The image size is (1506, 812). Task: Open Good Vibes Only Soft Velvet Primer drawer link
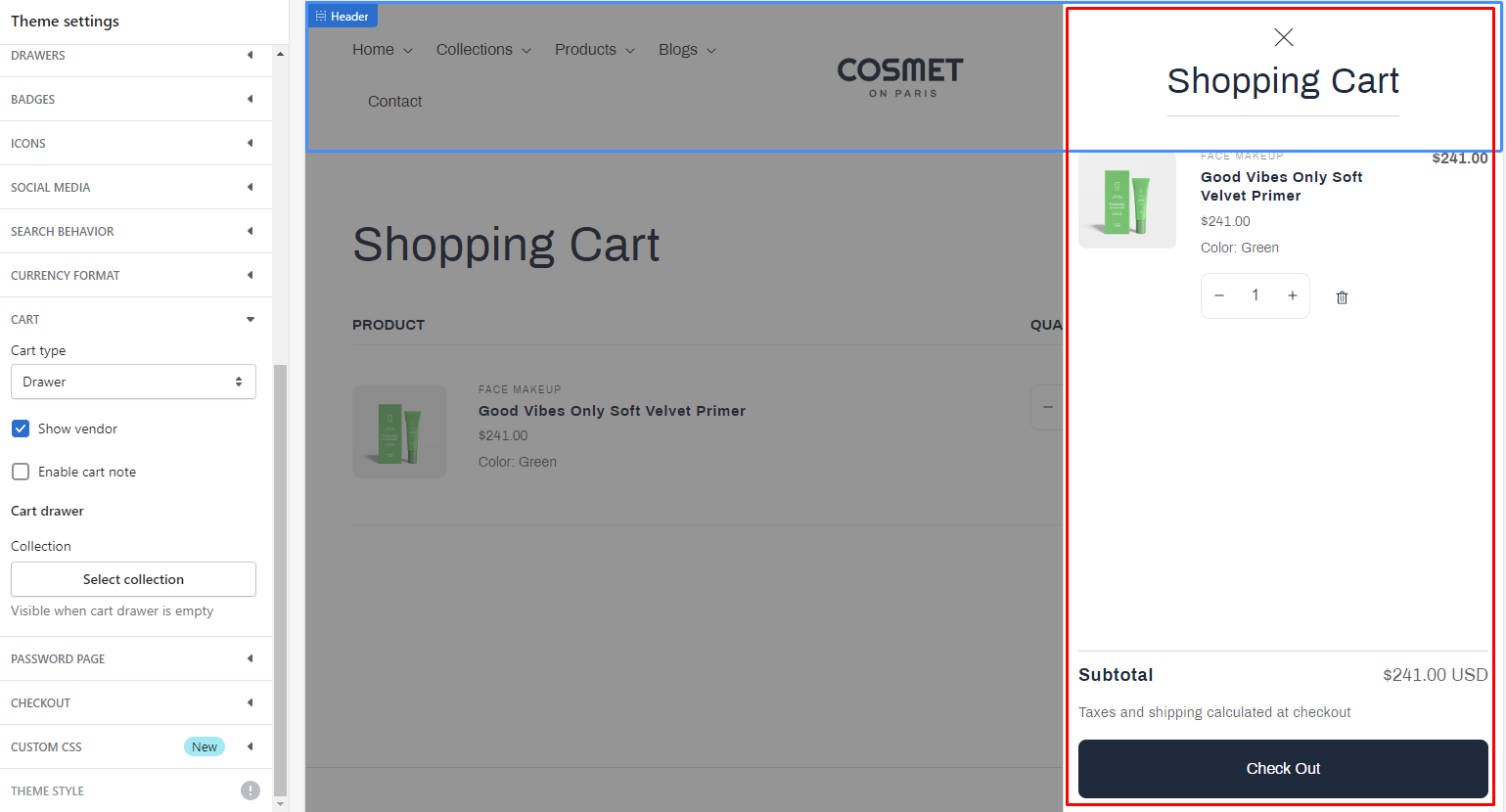coord(1281,186)
